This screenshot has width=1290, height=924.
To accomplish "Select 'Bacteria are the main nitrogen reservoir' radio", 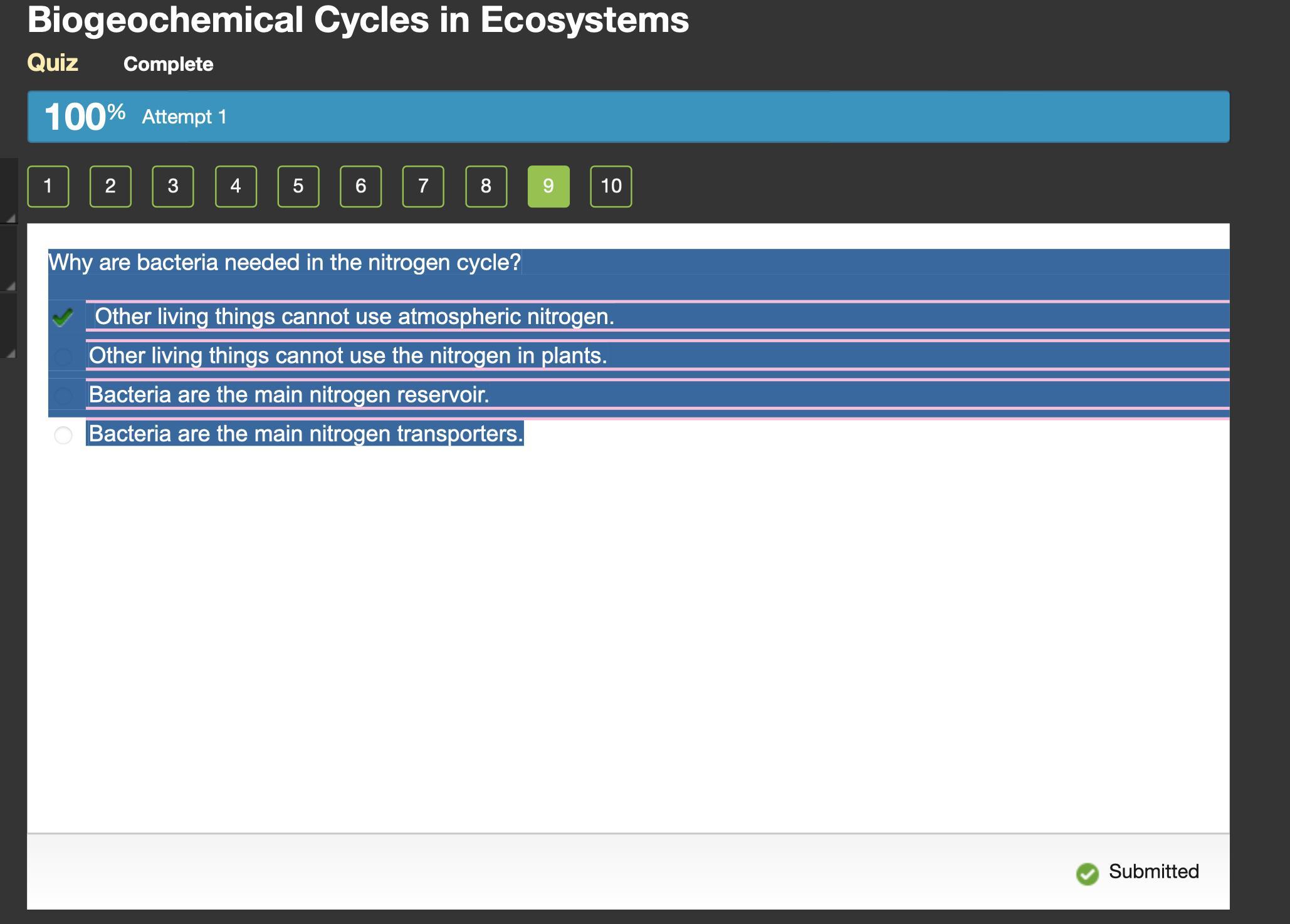I will click(x=63, y=396).
